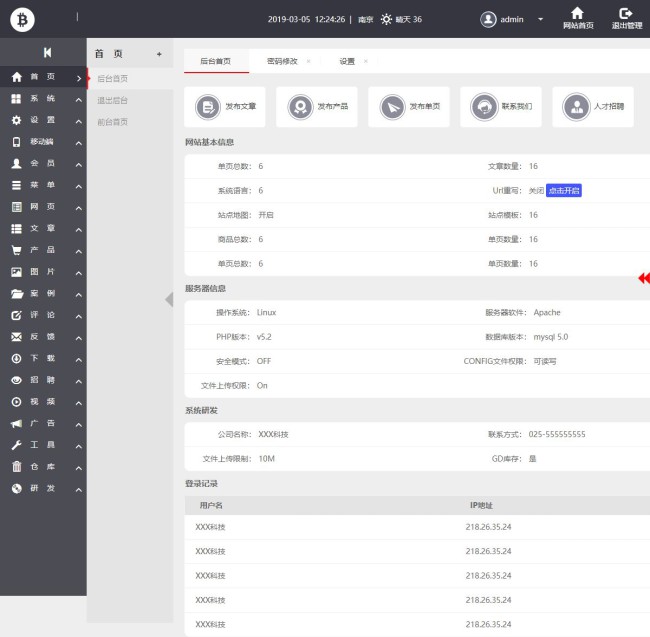This screenshot has height=637, width=650.
Task: Click the IP地址 column header
Action: click(x=481, y=505)
